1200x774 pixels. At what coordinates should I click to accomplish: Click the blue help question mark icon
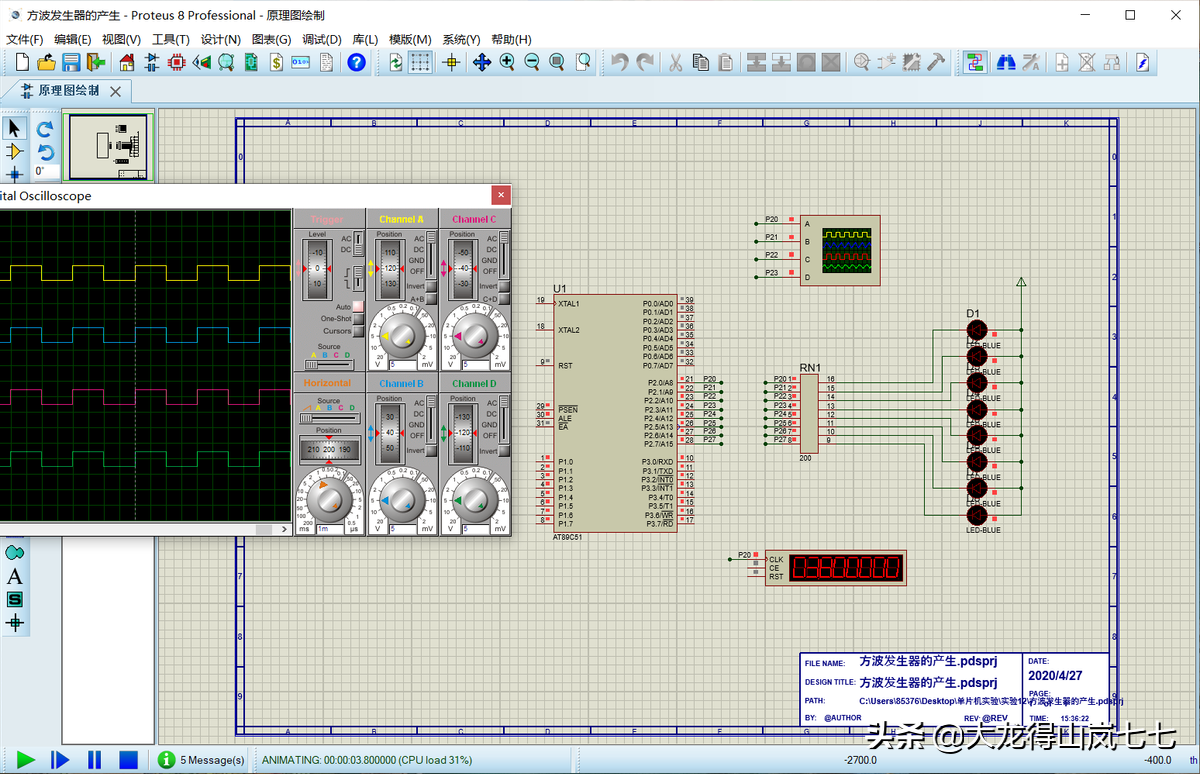(356, 62)
